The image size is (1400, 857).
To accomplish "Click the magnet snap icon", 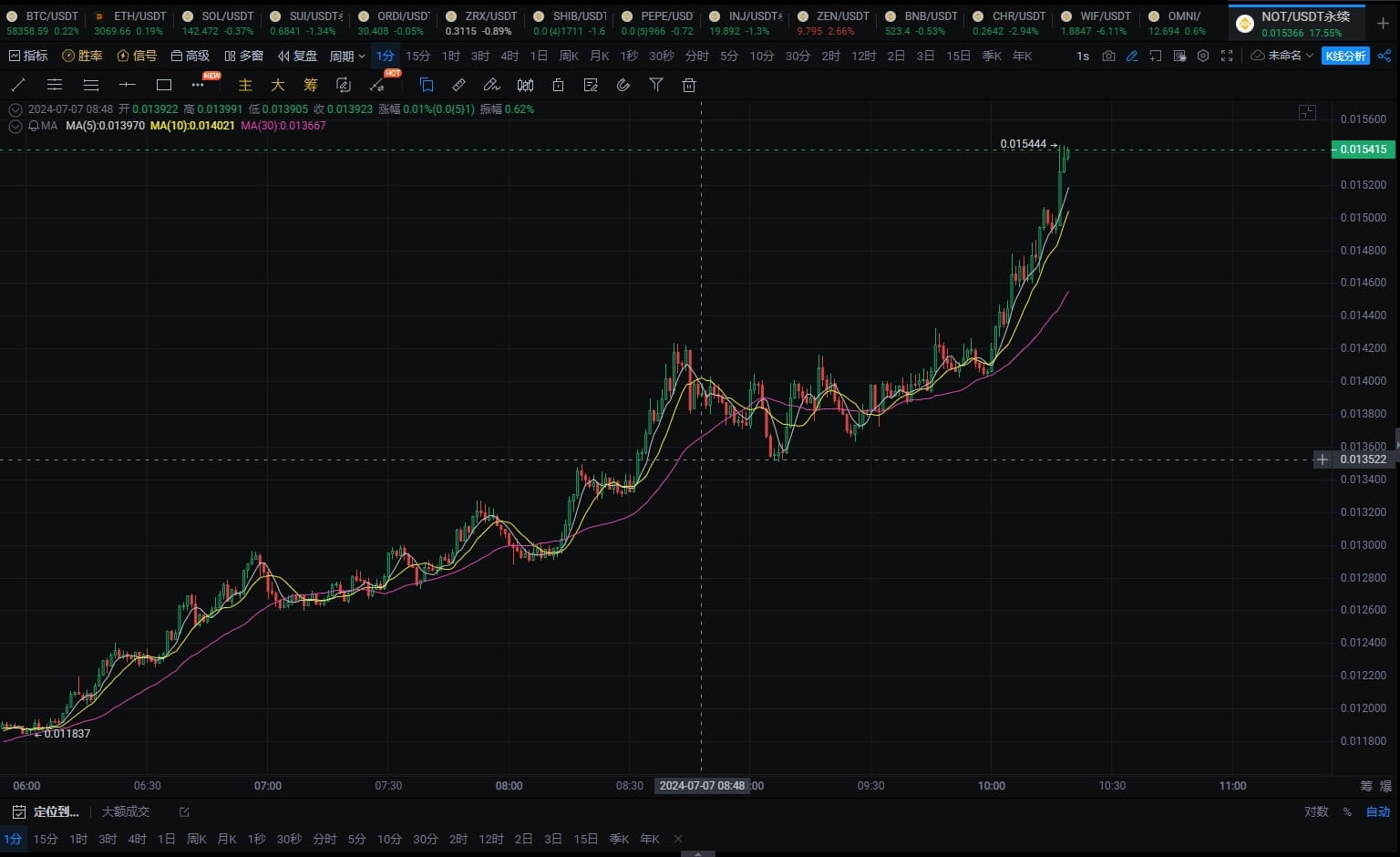I will (x=623, y=85).
